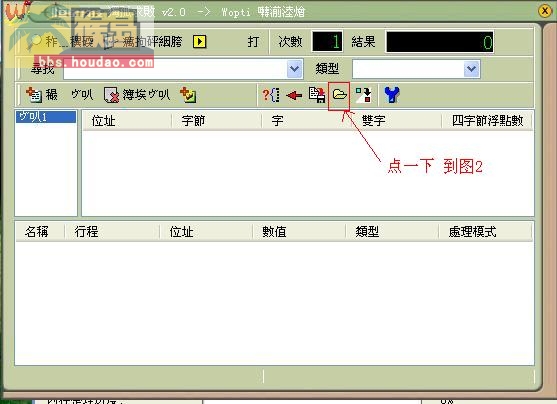Click the add-with-checkmark toolbar icon

[x=188, y=95]
